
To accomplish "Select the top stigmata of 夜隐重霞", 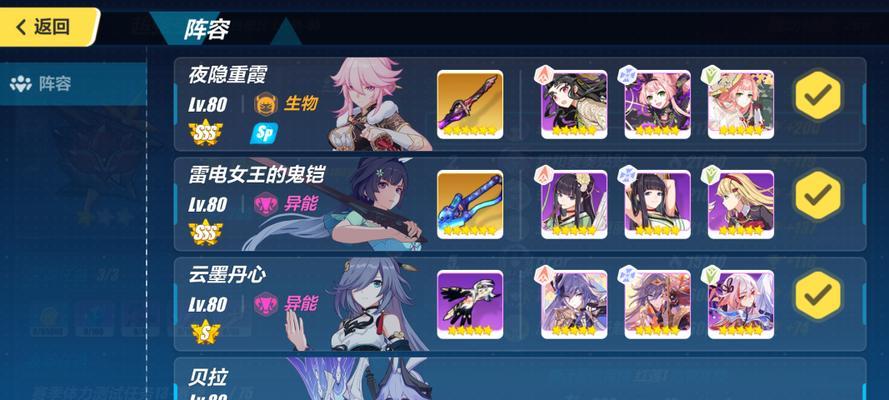I will (574, 104).
